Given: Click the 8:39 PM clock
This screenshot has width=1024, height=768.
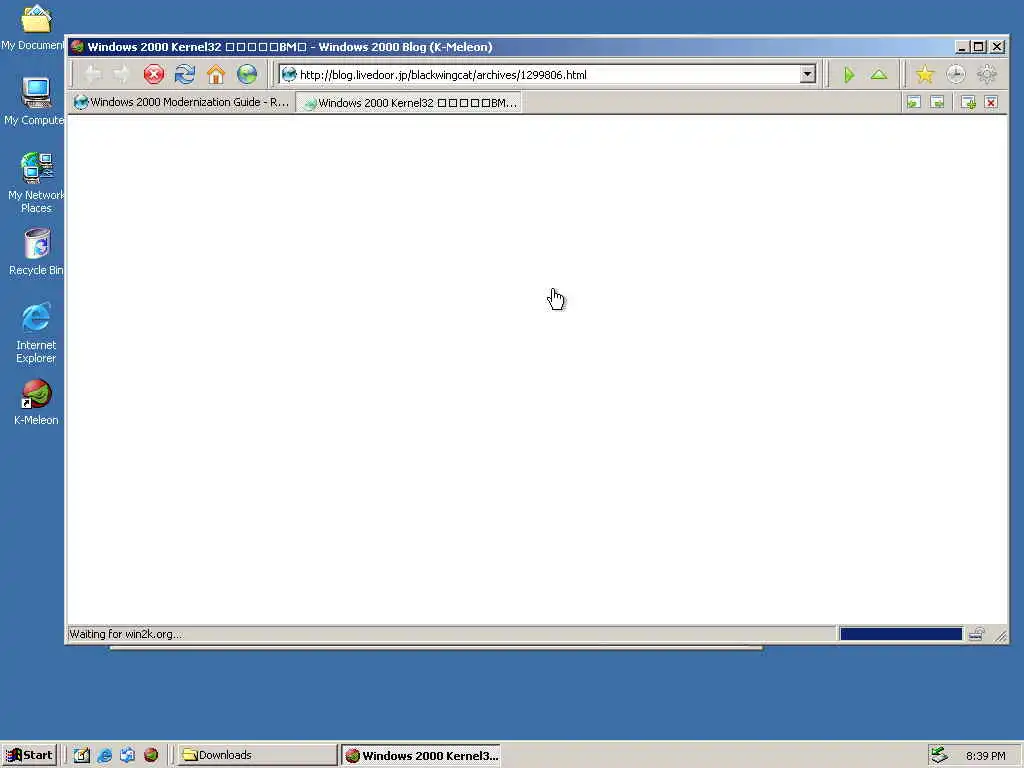Looking at the screenshot, I should (x=985, y=756).
